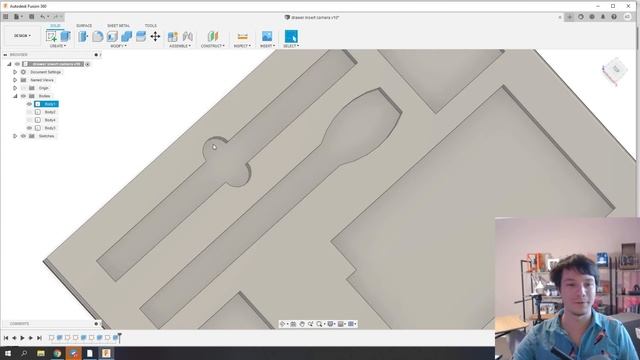This screenshot has width=640, height=360.
Task: Select the Combine tool
Action: pyautogui.click(x=127, y=36)
